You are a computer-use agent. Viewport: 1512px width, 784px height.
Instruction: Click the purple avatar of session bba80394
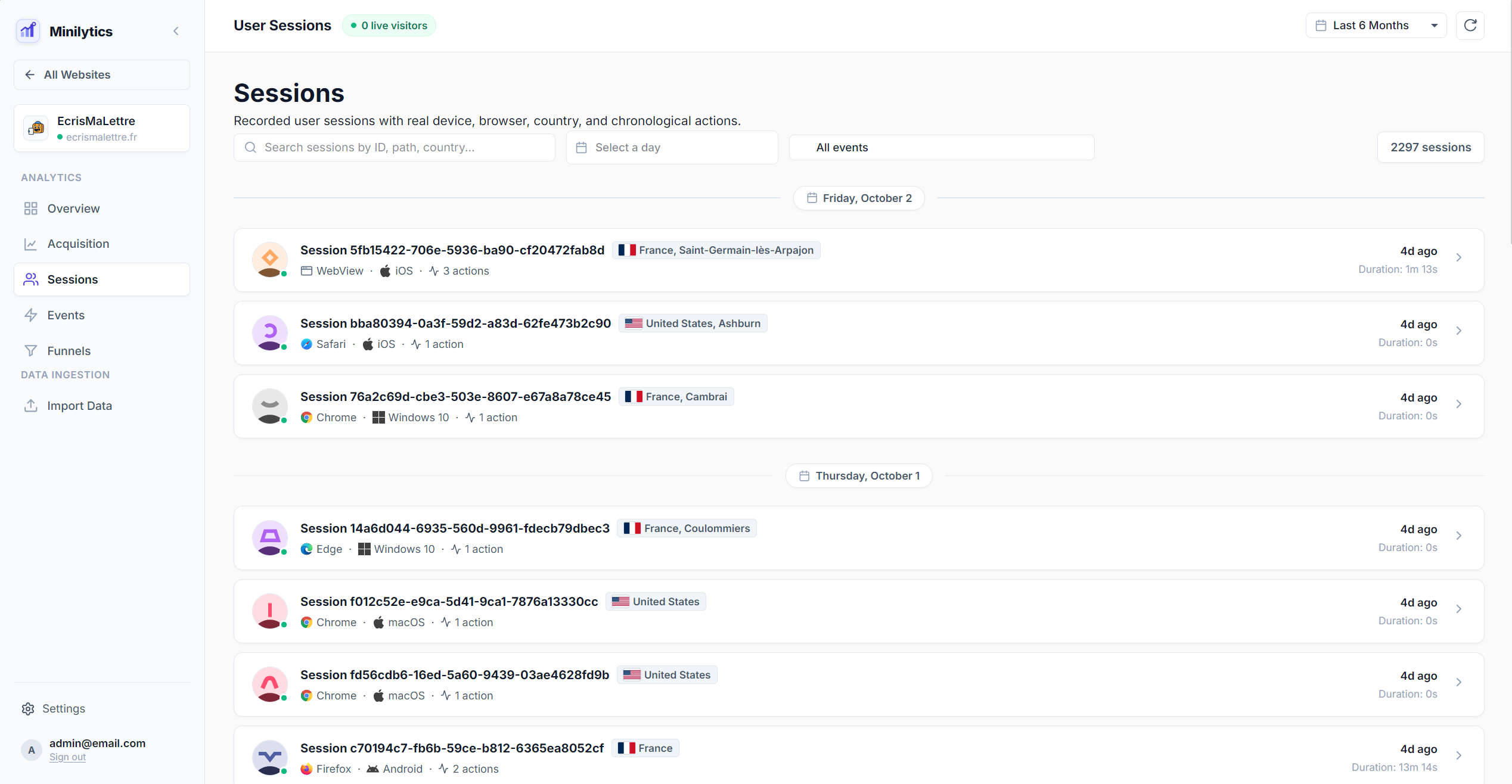click(x=270, y=333)
